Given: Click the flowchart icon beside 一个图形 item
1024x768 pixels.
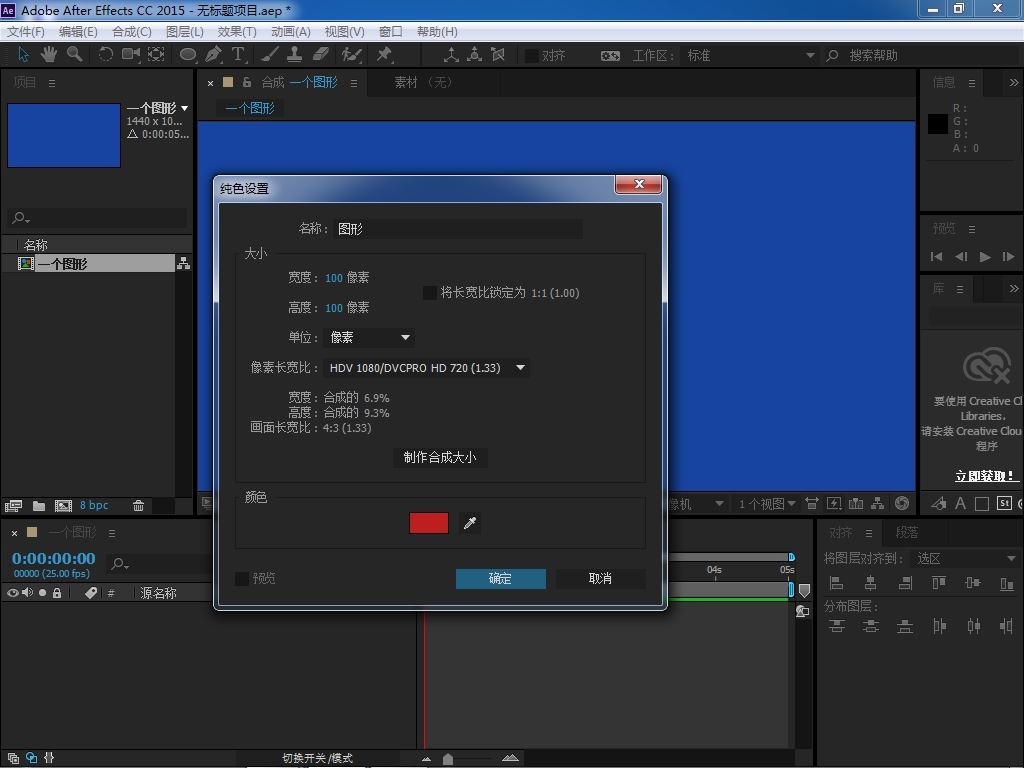Looking at the screenshot, I should coord(184,263).
